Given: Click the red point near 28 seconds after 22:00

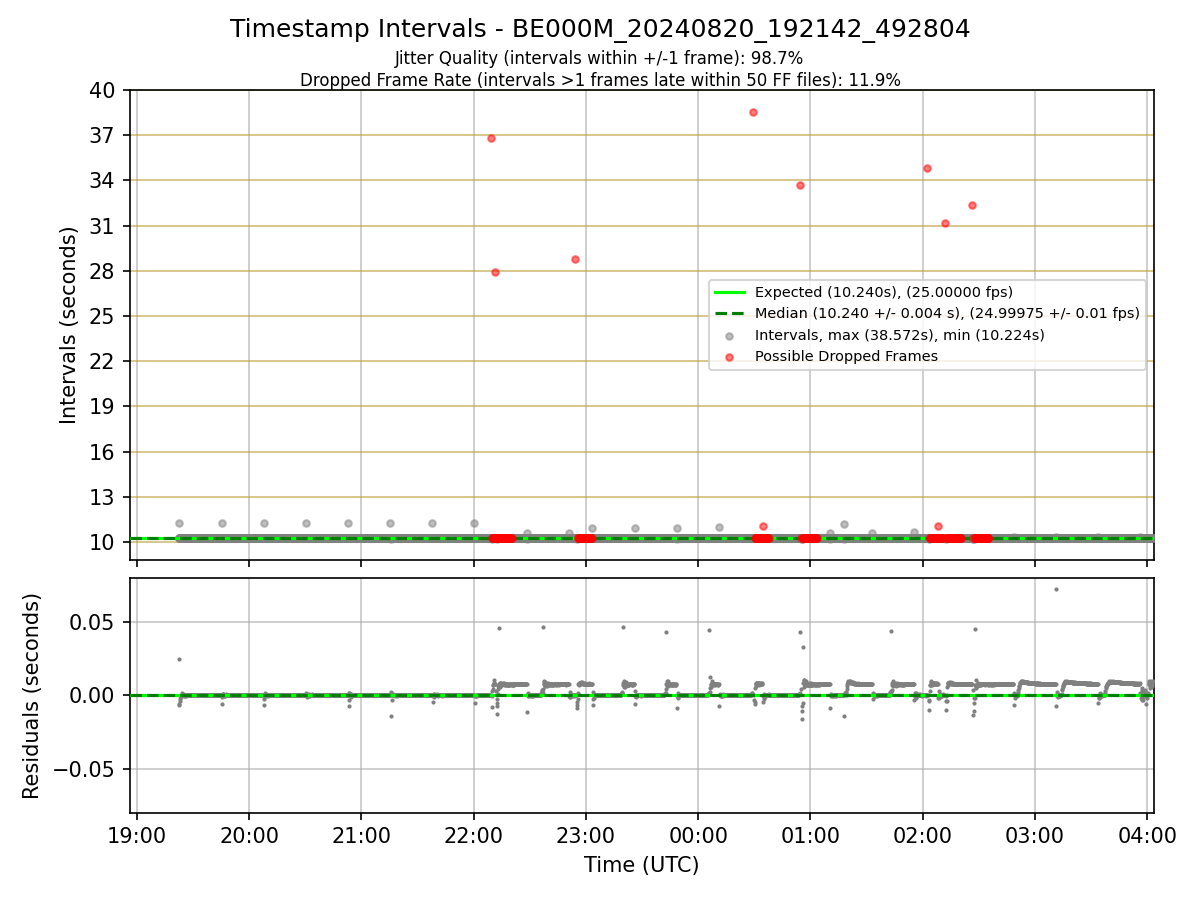Looking at the screenshot, I should point(495,272).
